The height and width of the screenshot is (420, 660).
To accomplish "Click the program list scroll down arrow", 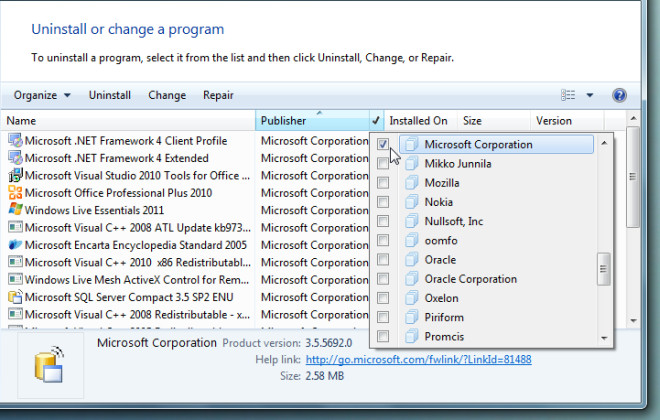I will tap(633, 321).
